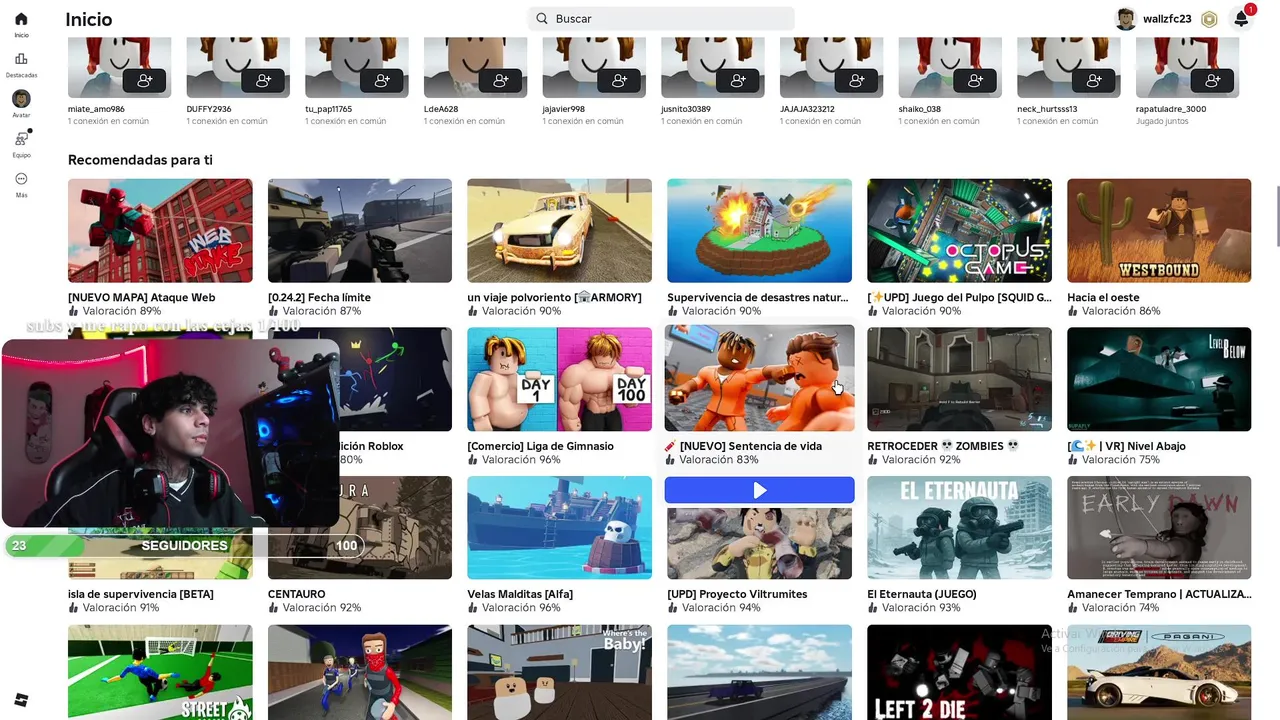Open [NUEVO MAPA] Ataque Web game title
The image size is (1280, 720).
coord(141,297)
